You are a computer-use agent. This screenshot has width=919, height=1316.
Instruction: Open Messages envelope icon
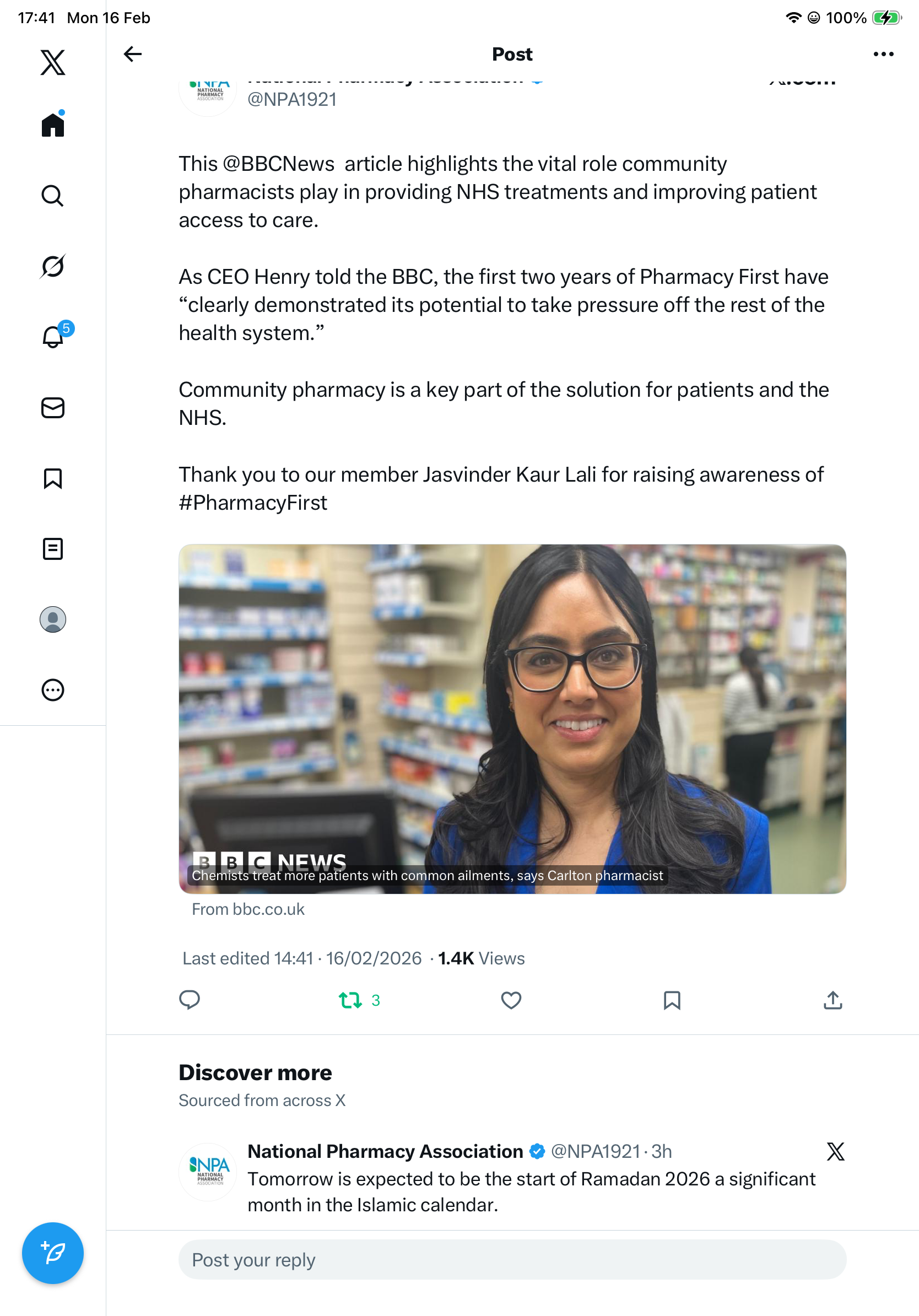pyautogui.click(x=53, y=407)
